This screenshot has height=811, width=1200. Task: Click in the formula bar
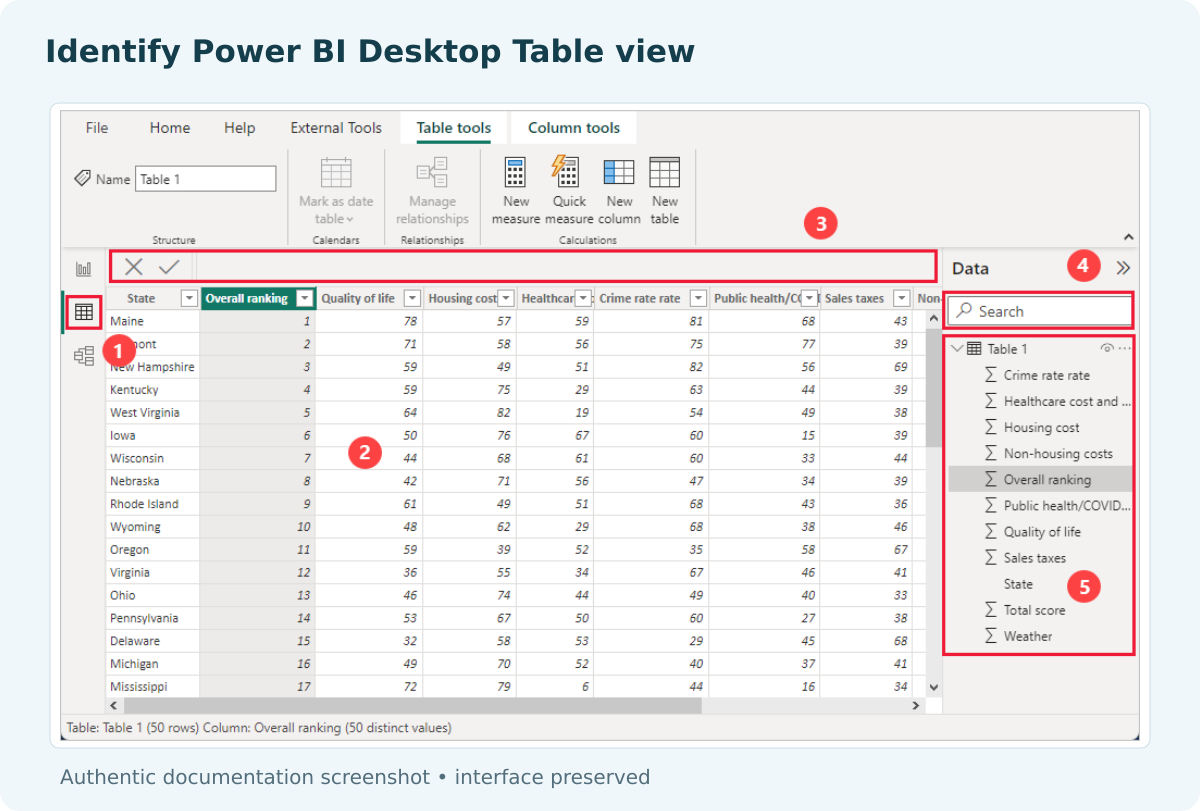(x=566, y=267)
